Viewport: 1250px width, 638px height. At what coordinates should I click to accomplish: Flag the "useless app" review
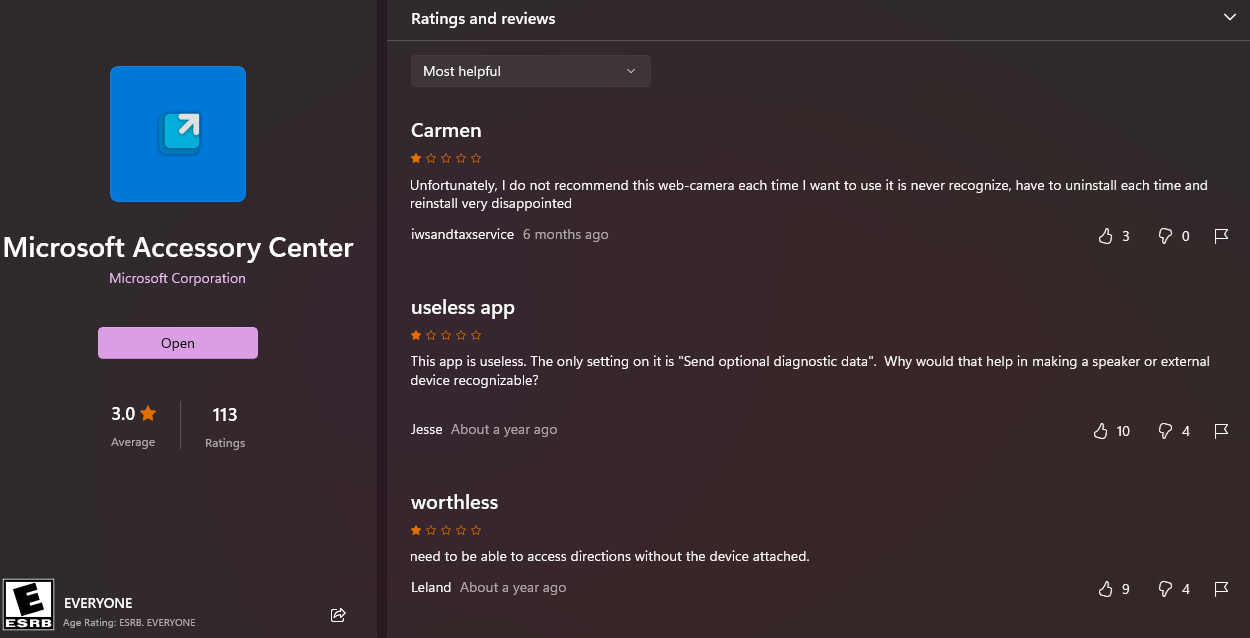pyautogui.click(x=1221, y=431)
